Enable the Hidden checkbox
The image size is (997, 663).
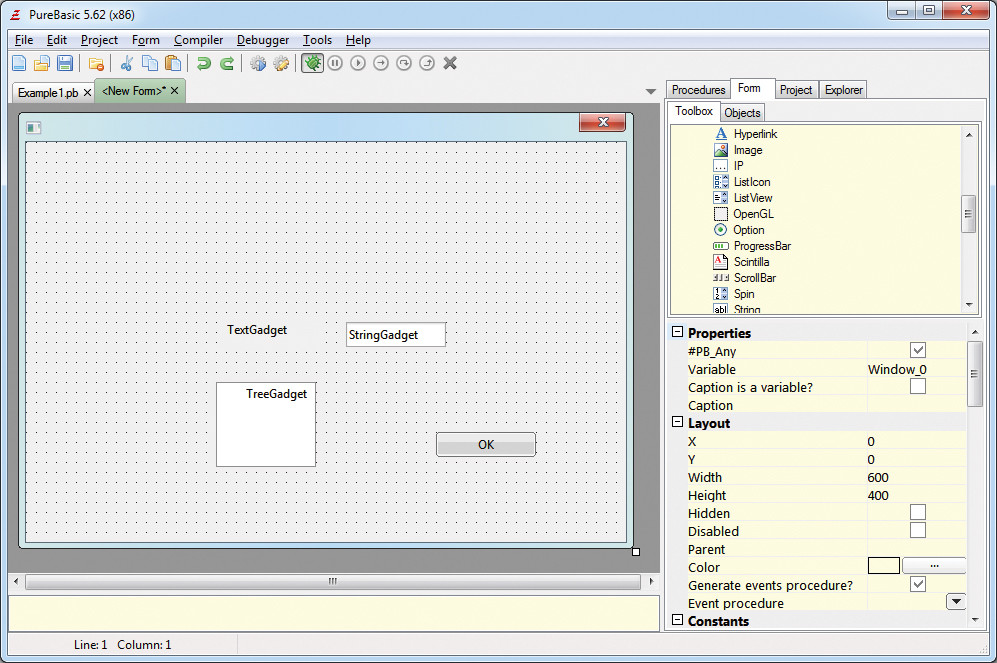pyautogui.click(x=917, y=513)
